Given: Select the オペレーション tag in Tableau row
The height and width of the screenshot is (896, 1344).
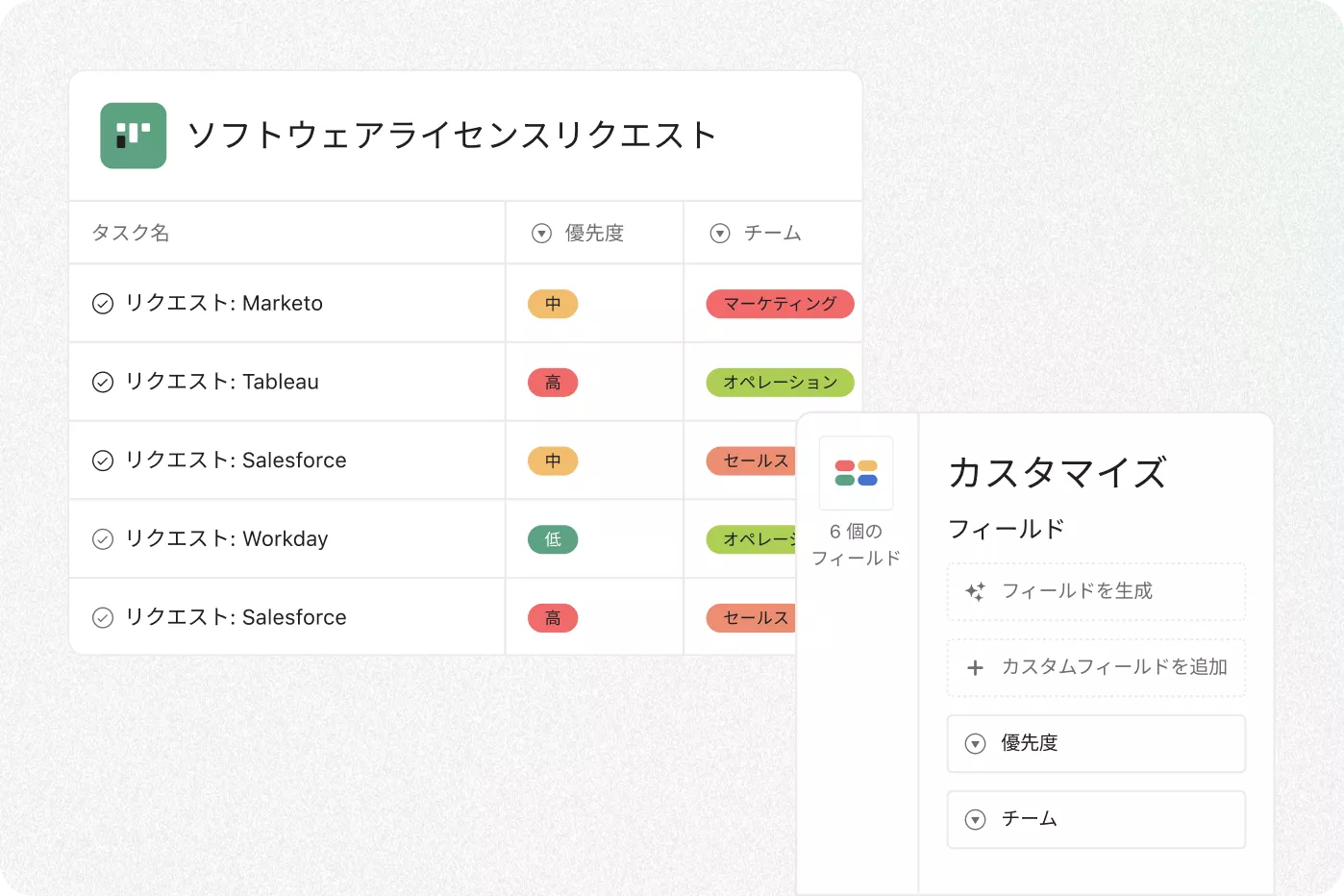Looking at the screenshot, I should point(781,383).
